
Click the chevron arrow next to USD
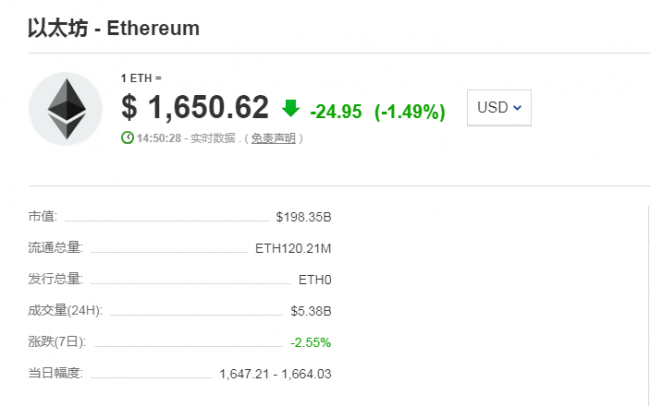[517, 108]
